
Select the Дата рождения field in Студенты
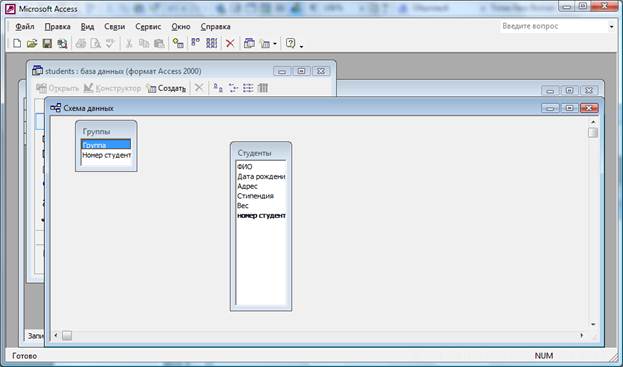pos(261,176)
